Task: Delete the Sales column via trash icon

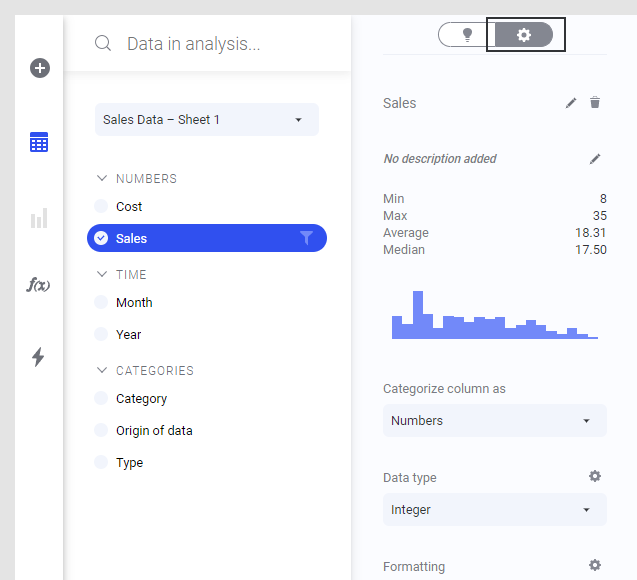Action: [595, 102]
